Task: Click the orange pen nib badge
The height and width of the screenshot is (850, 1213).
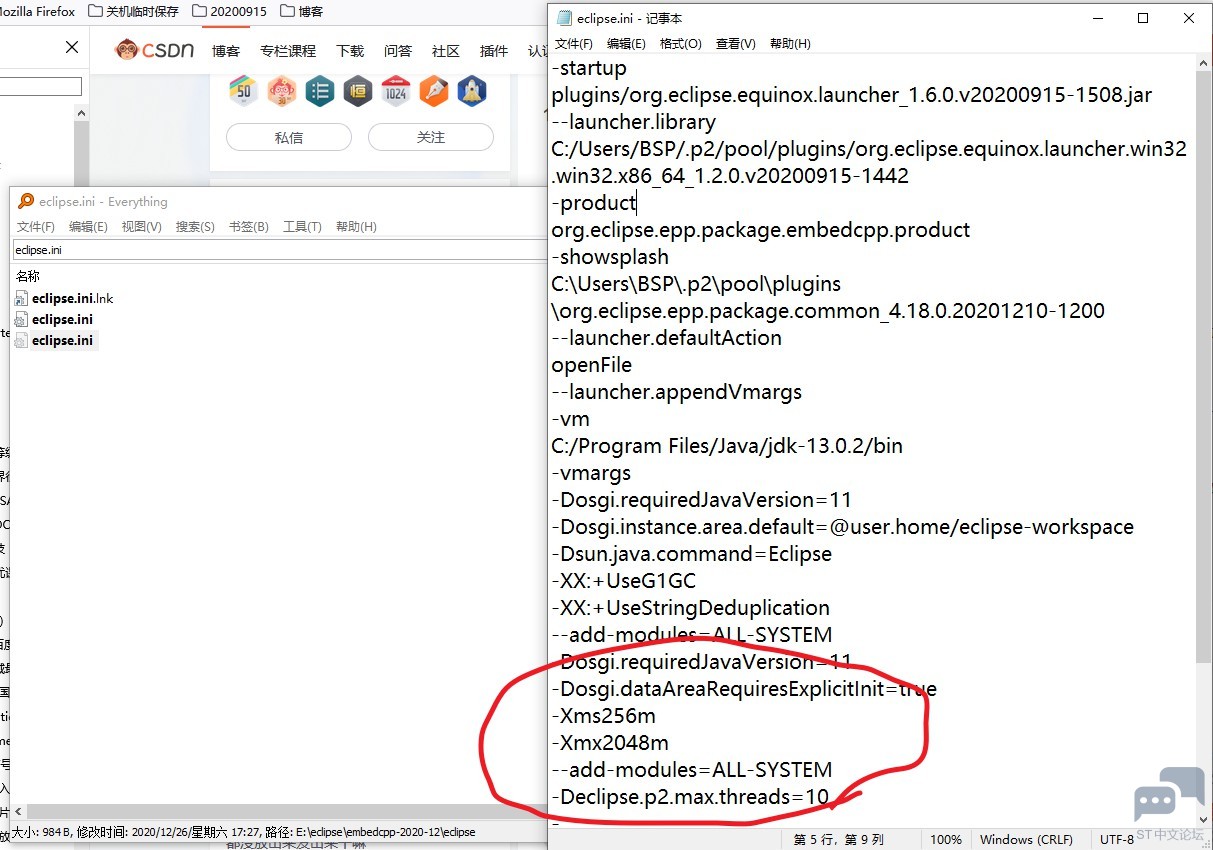Action: pyautogui.click(x=434, y=92)
